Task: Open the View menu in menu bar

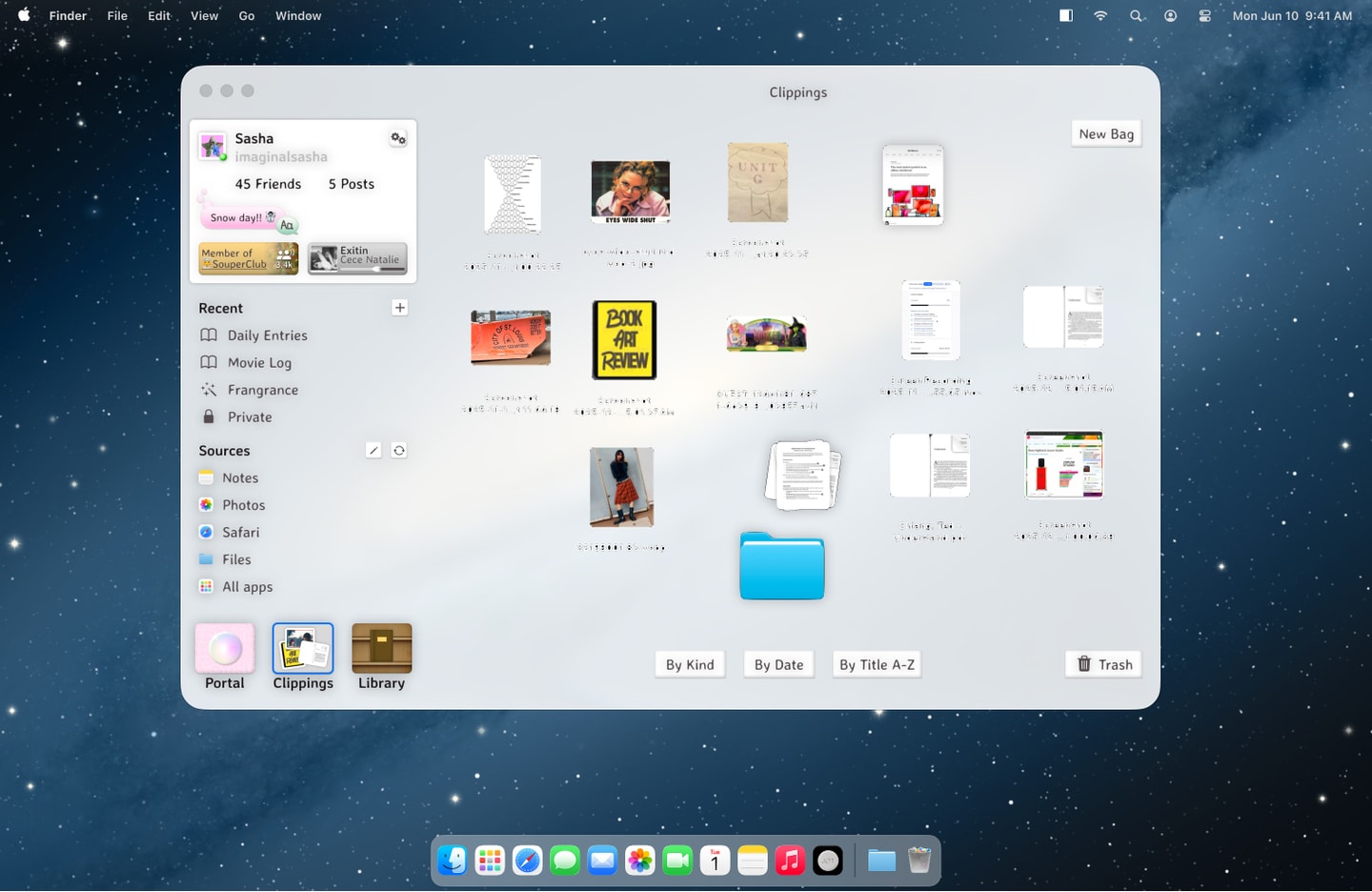Action: [x=205, y=15]
